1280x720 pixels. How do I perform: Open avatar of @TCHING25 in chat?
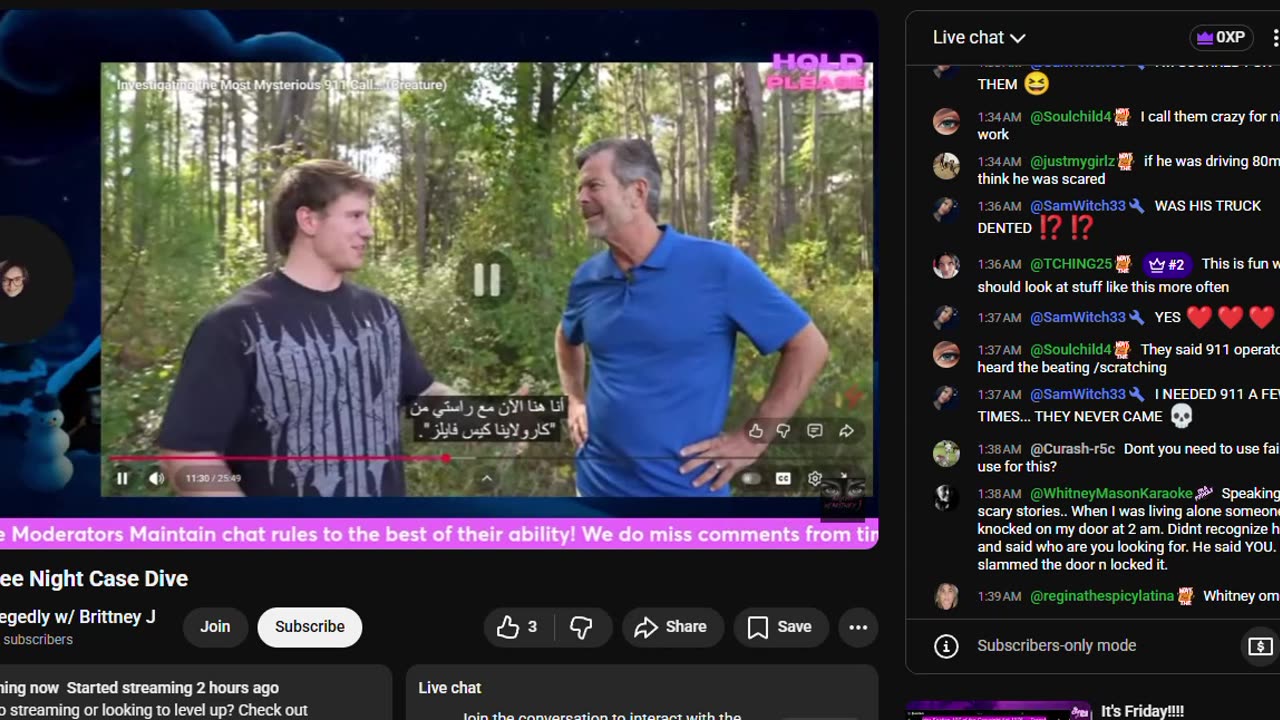946,265
